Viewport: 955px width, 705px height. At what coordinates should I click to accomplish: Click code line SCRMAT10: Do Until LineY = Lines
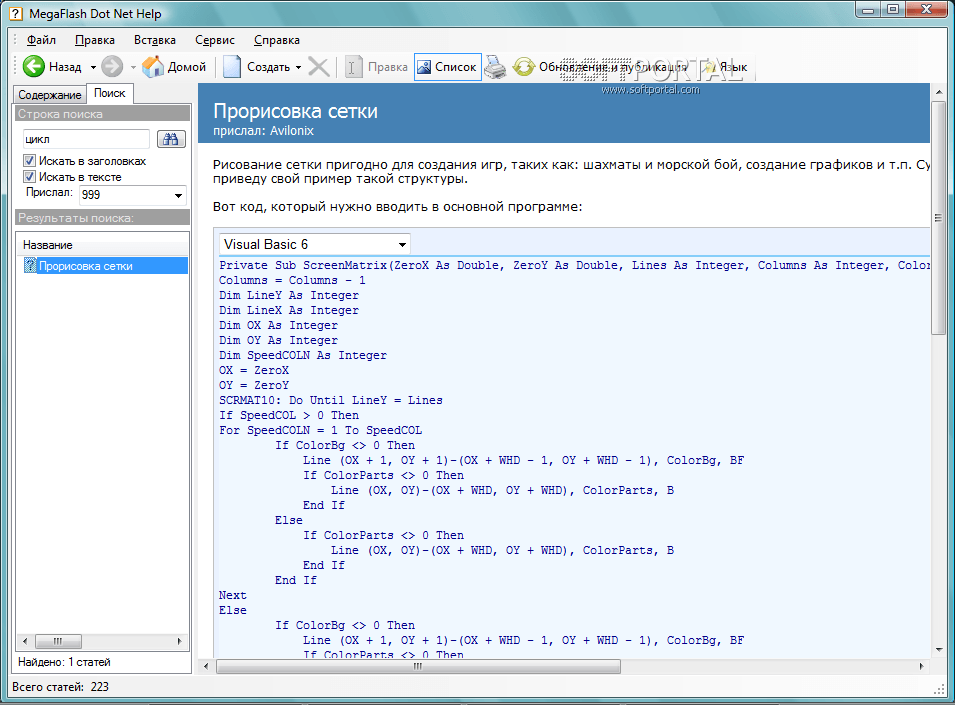pyautogui.click(x=331, y=400)
